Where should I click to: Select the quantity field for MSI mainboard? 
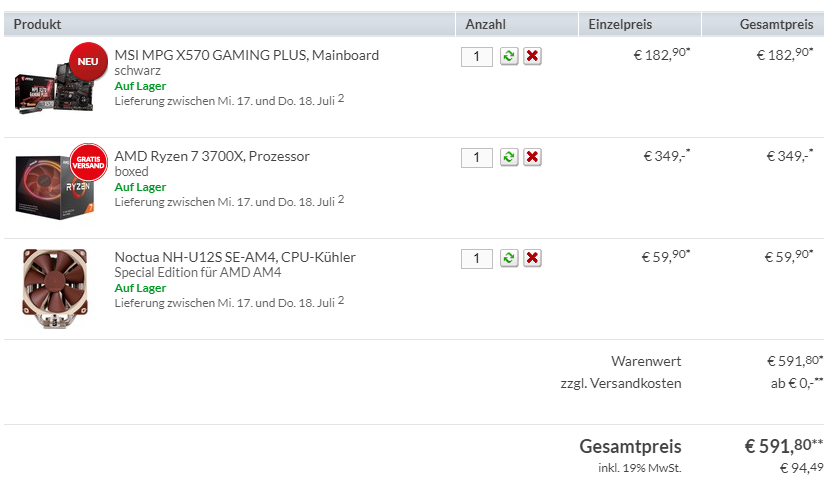477,57
